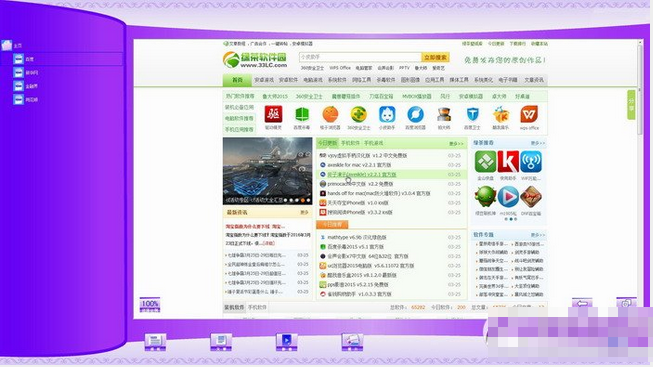Click the warship carousel image
The image size is (653, 367).
click(x=267, y=171)
